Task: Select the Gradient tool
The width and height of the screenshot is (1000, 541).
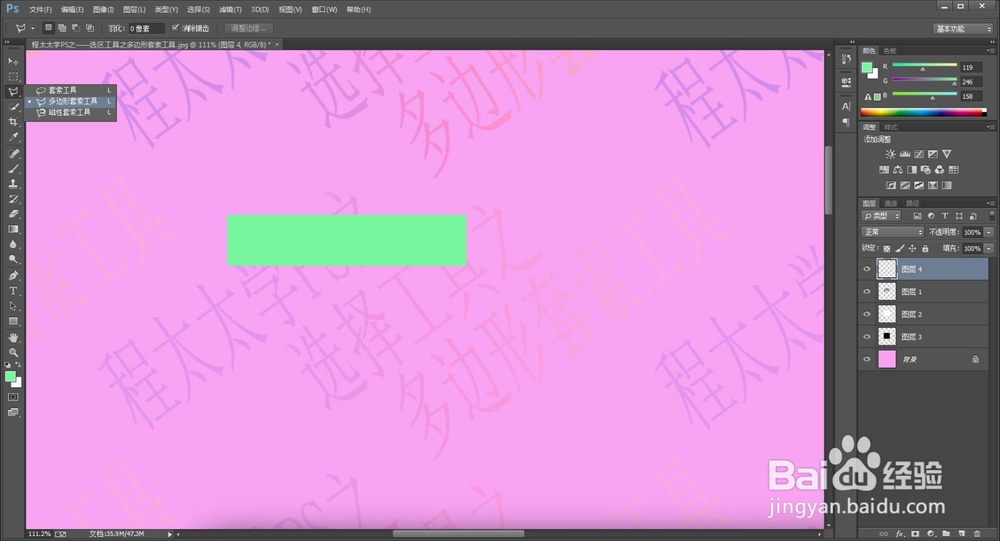Action: click(x=13, y=230)
